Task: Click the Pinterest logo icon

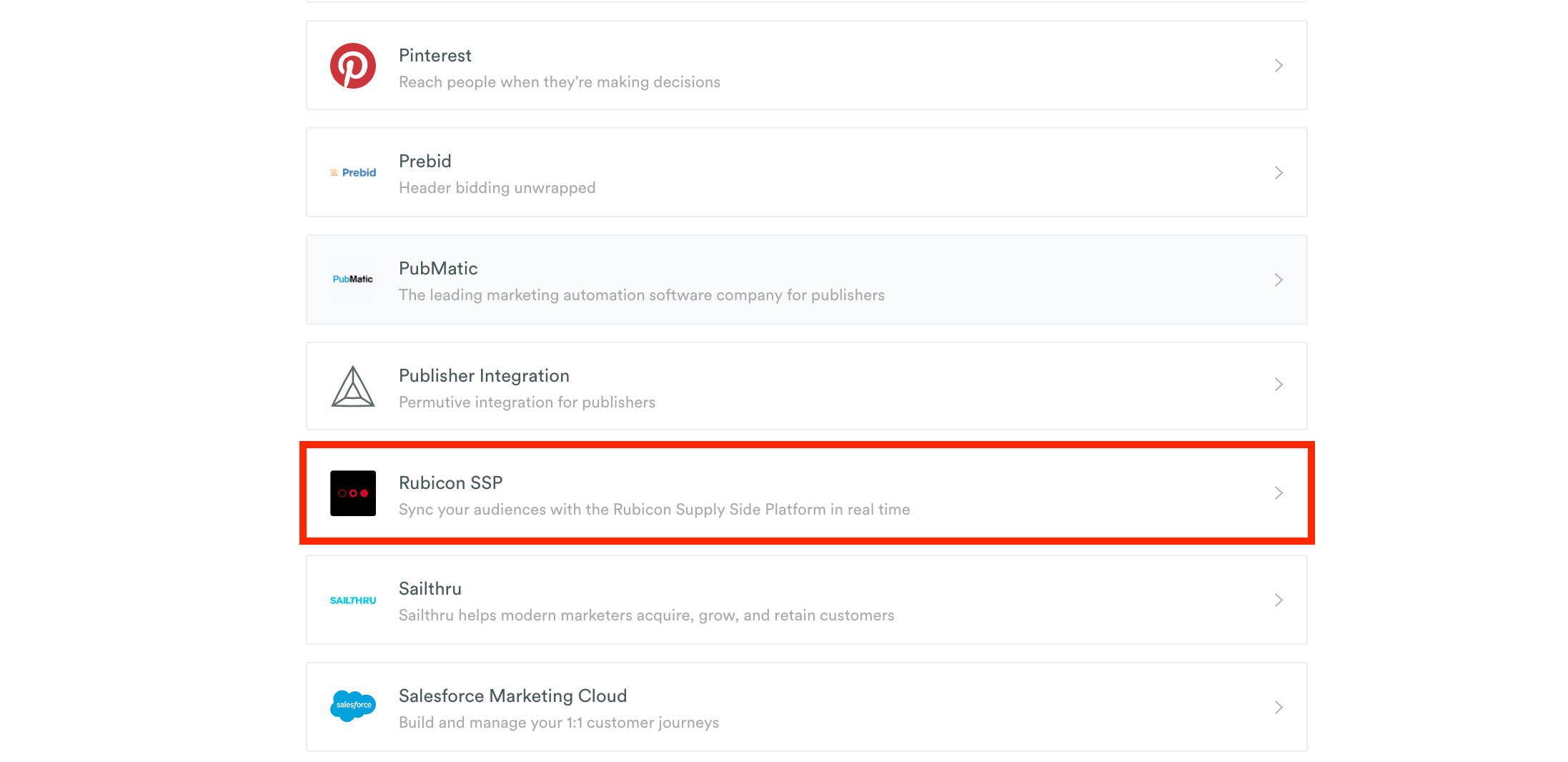Action: point(353,66)
